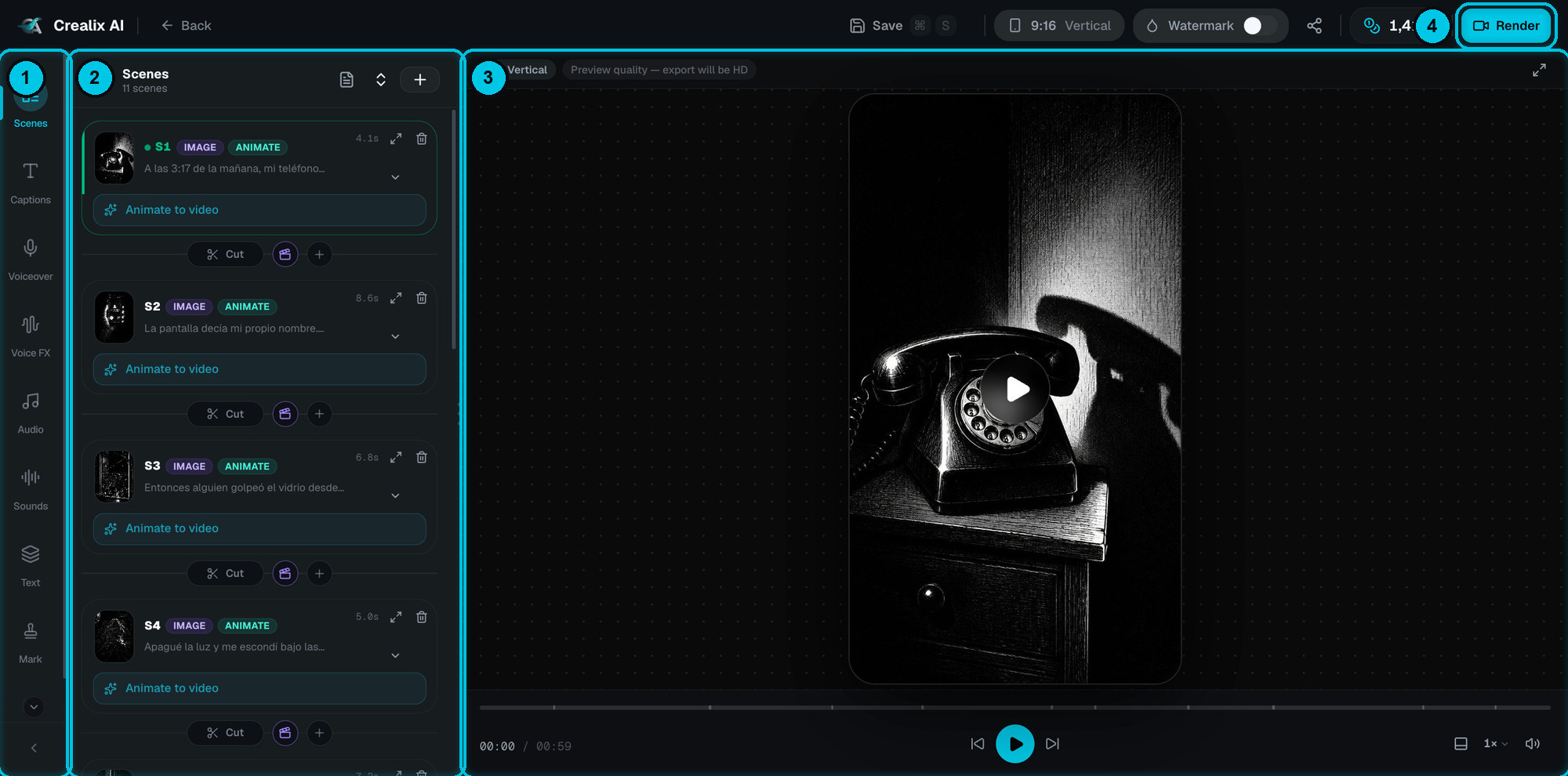The height and width of the screenshot is (776, 1568).
Task: Open the Voice FX sidebar panel
Action: pos(31,336)
